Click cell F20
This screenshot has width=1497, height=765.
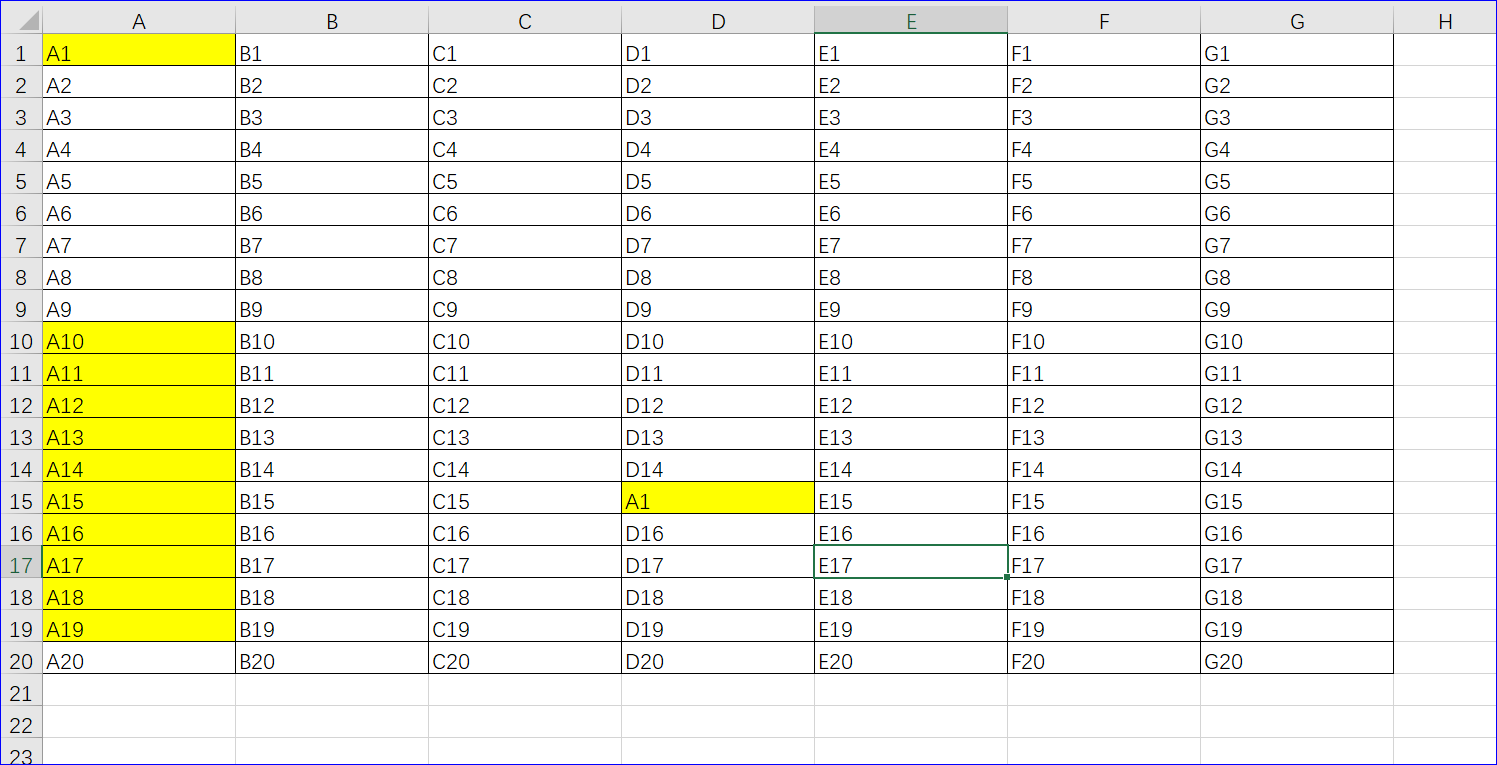(x=1104, y=658)
